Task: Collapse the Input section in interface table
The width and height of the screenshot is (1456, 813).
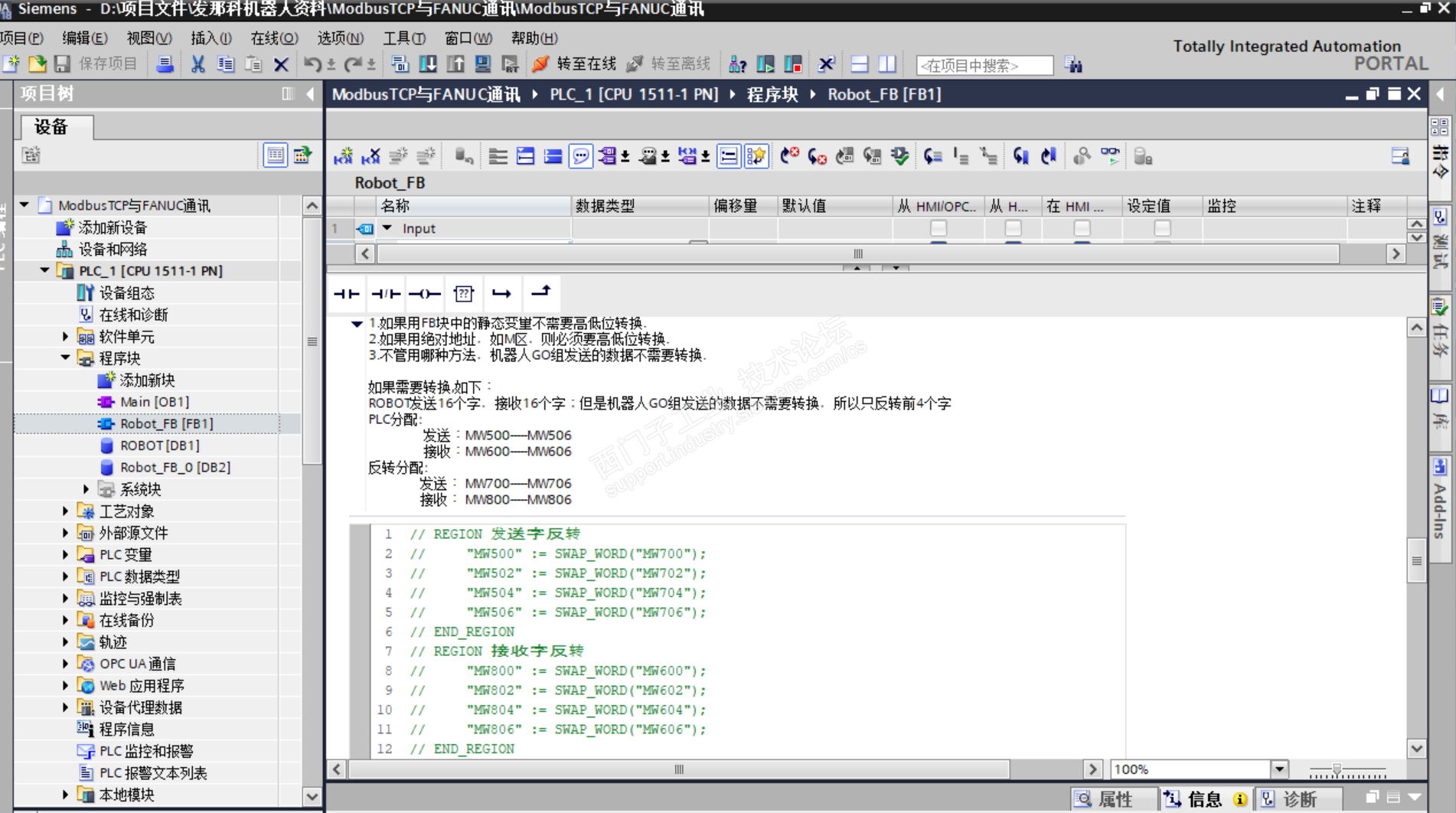Action: point(387,228)
